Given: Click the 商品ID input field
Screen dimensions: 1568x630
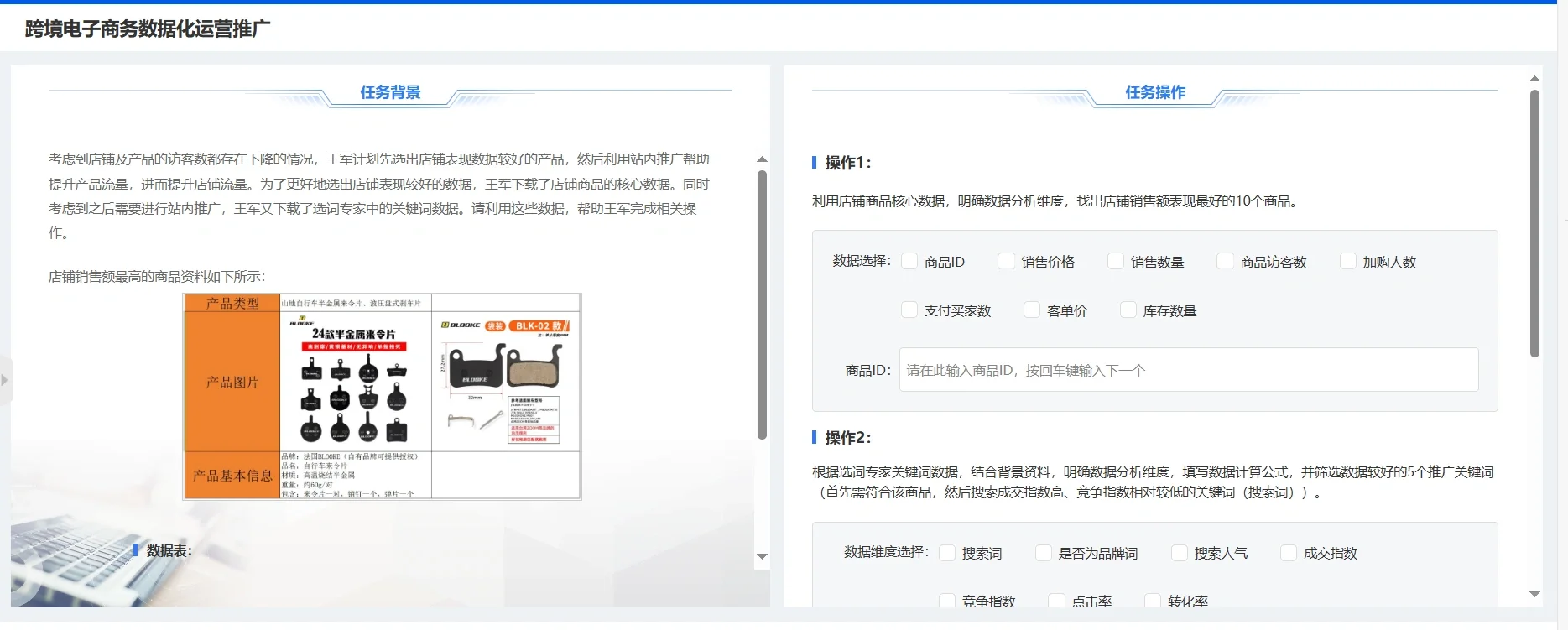Looking at the screenshot, I should pyautogui.click(x=1189, y=370).
